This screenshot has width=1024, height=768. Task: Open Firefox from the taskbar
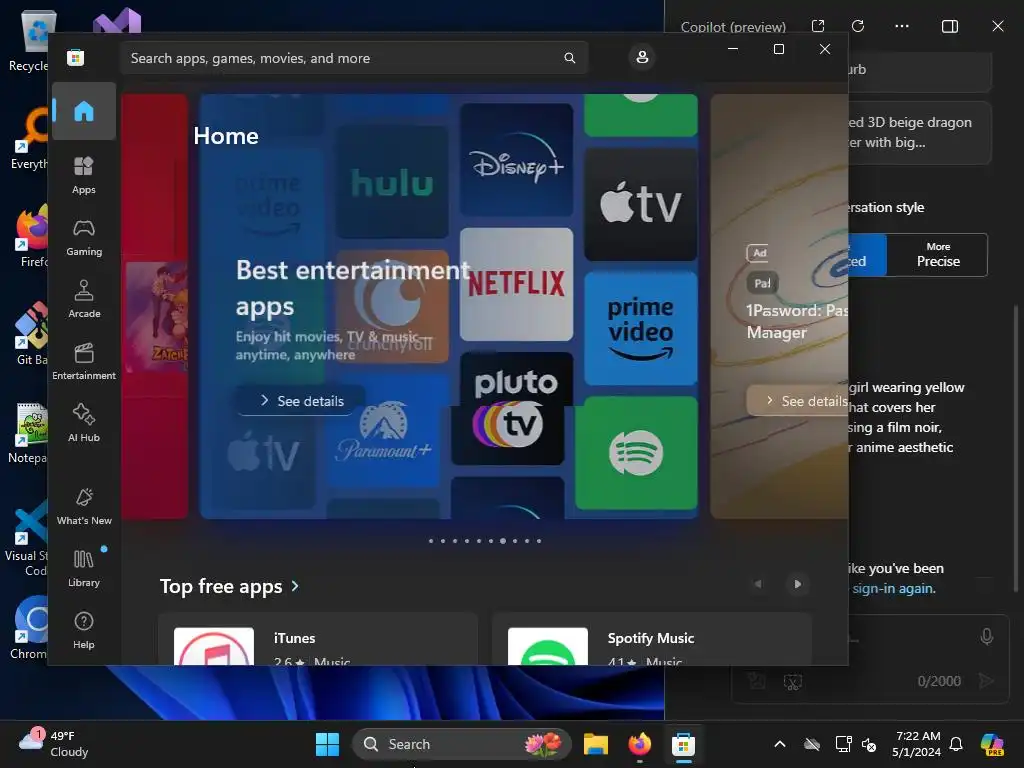[639, 744]
